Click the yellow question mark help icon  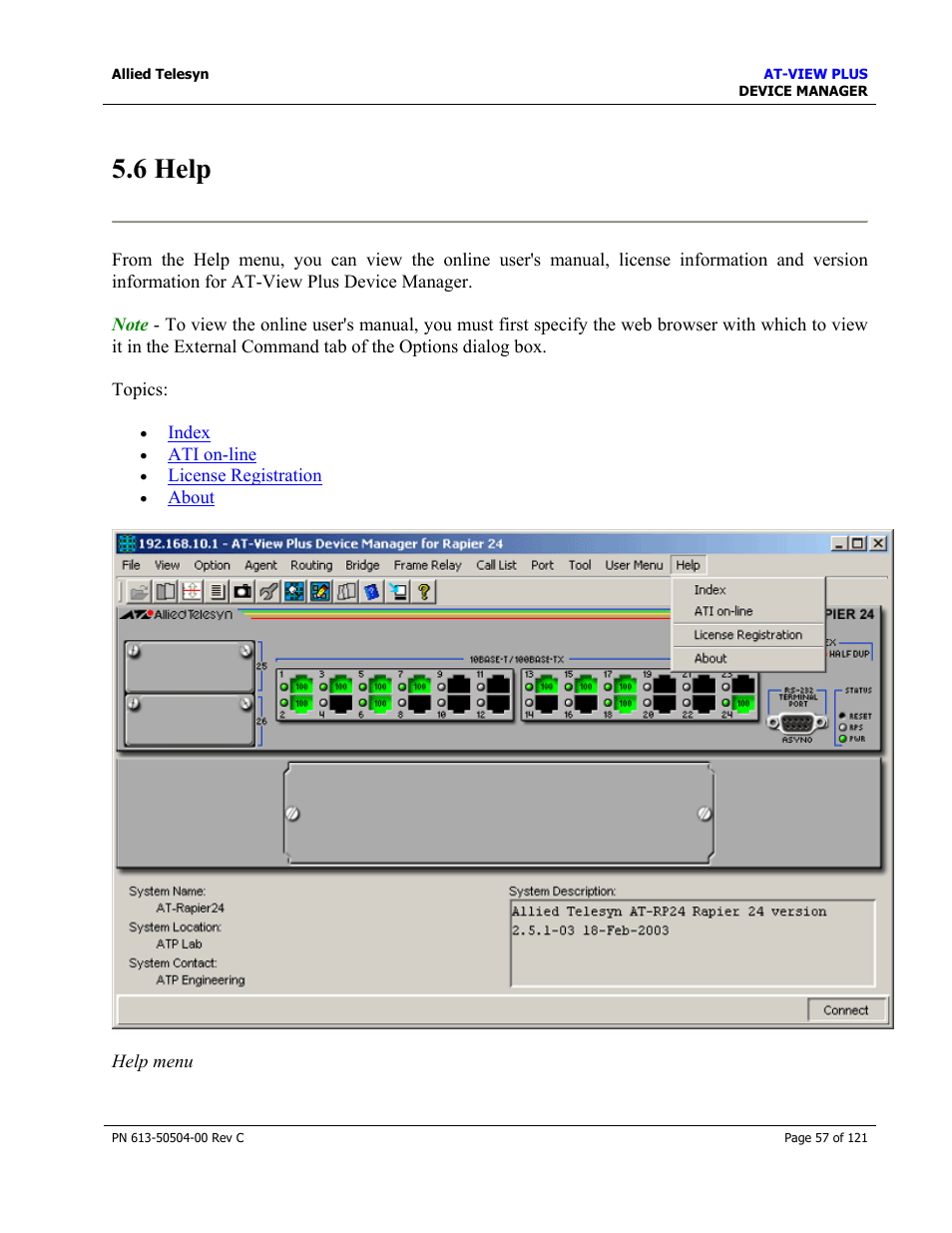pos(424,591)
